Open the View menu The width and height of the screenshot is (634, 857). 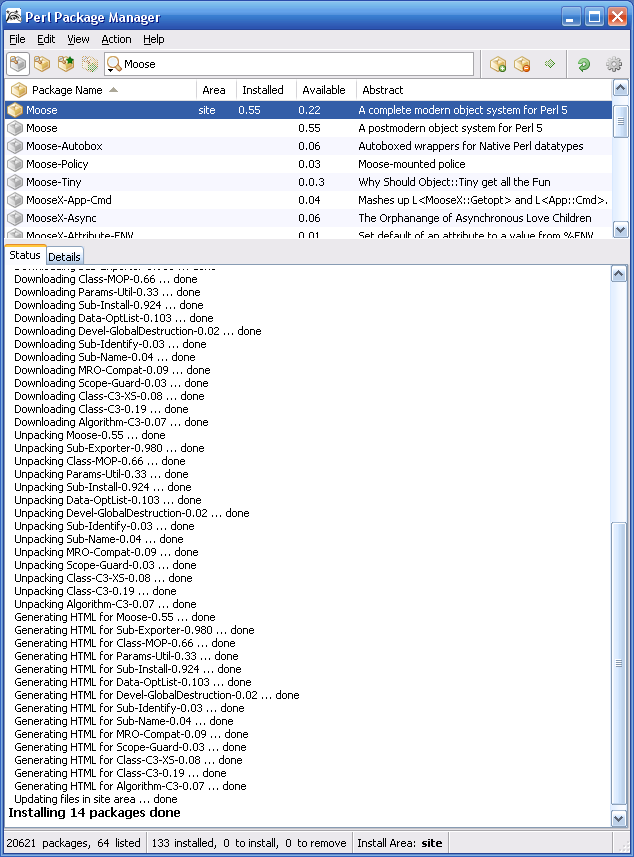coord(78,39)
